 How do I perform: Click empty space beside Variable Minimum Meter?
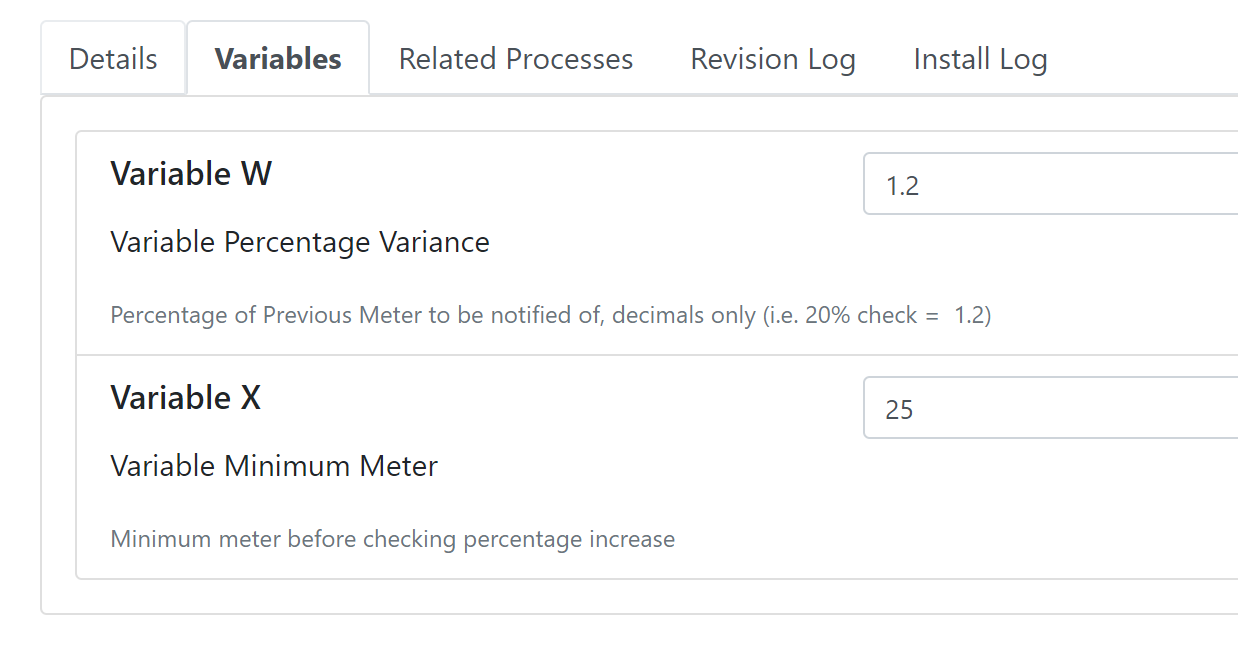[650, 466]
